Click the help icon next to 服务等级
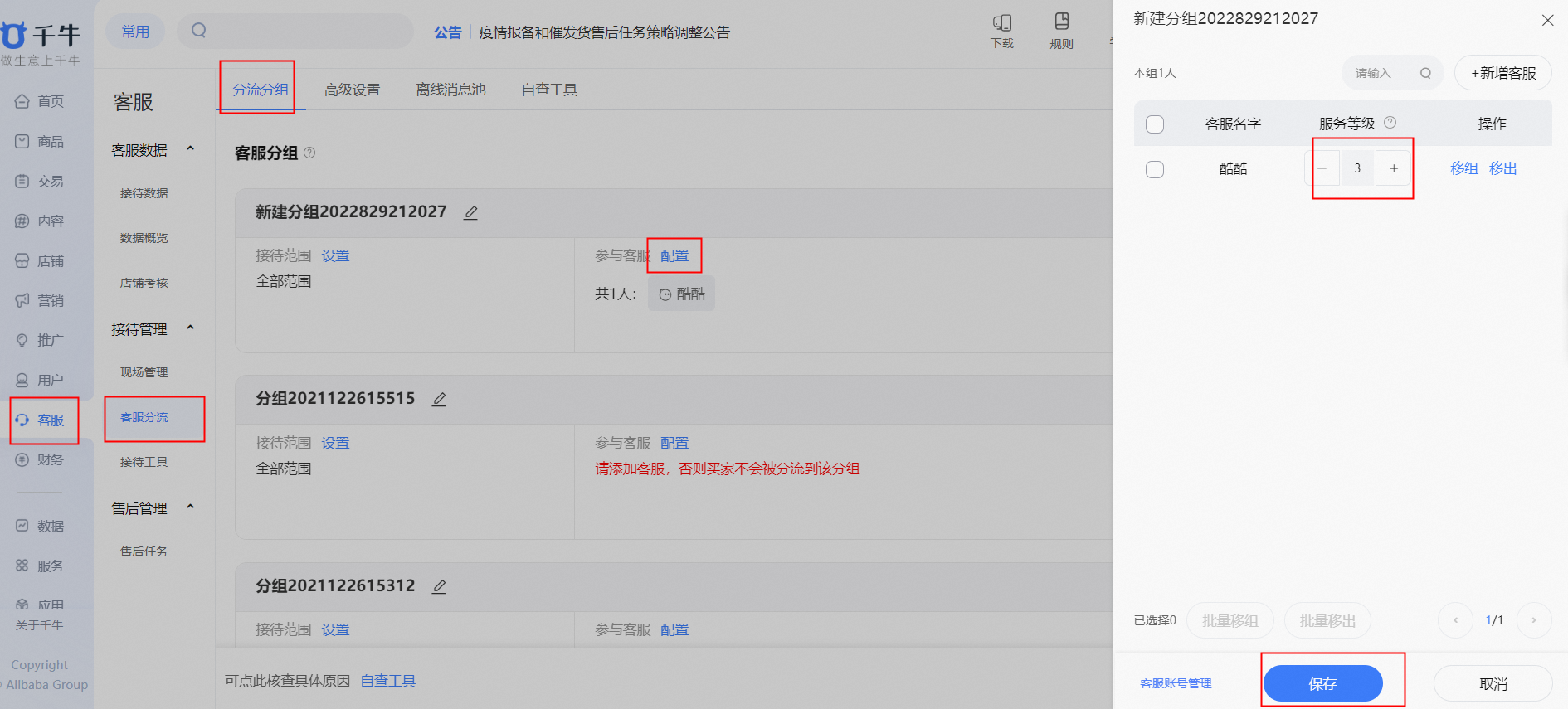The image size is (1568, 709). coord(1390,123)
